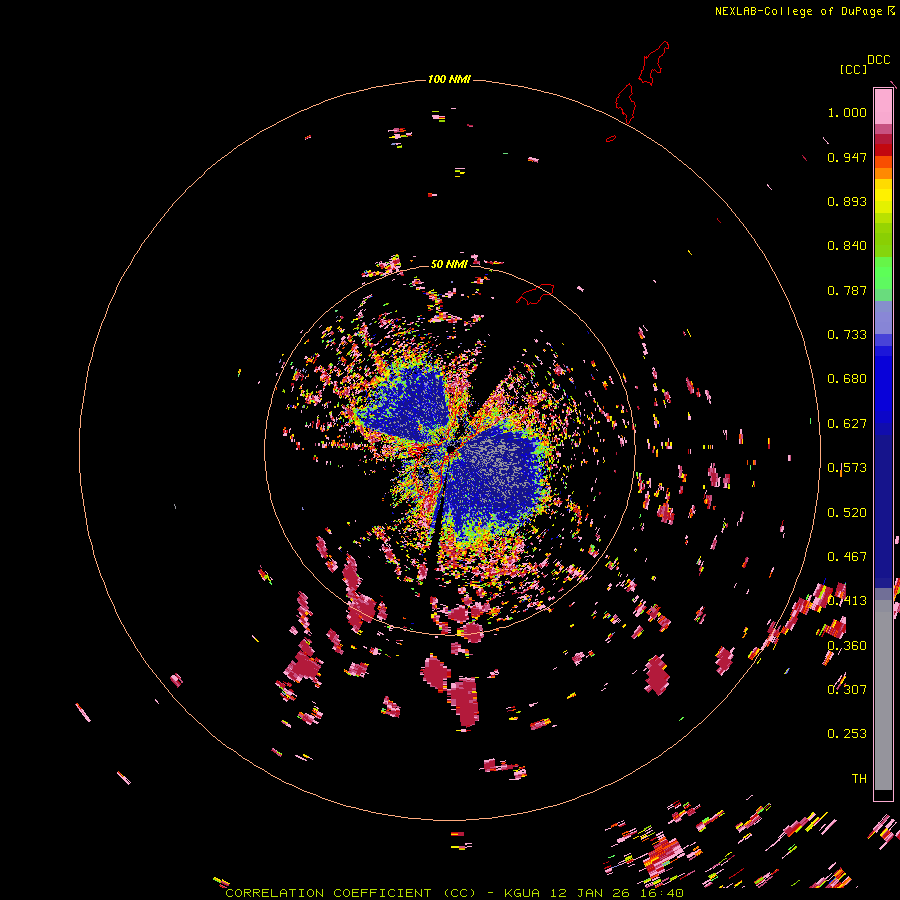This screenshot has height=900, width=900.
Task: Pick the bright green band of the color scale
Action: point(883,273)
